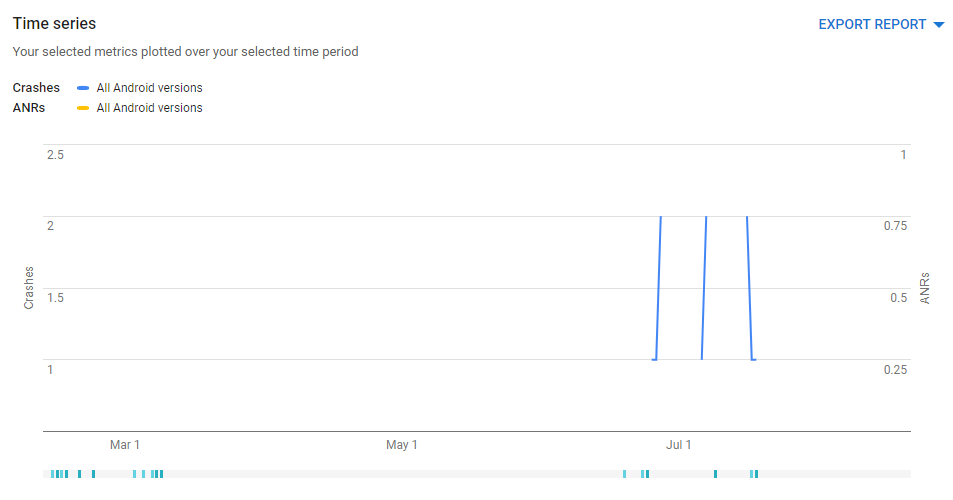Select the ANRs 'All Android versions' legend label
The image size is (953, 500).
[150, 108]
